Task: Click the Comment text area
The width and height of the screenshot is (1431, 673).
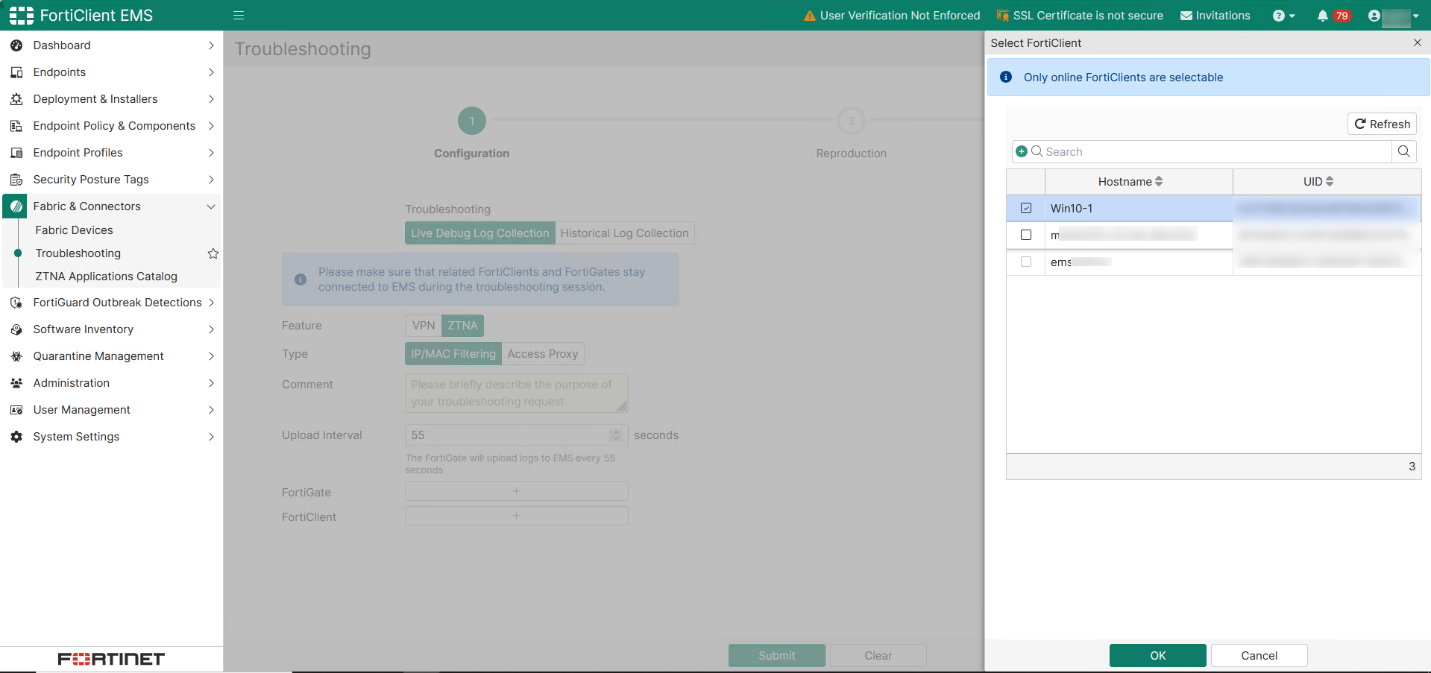Action: pyautogui.click(x=517, y=393)
